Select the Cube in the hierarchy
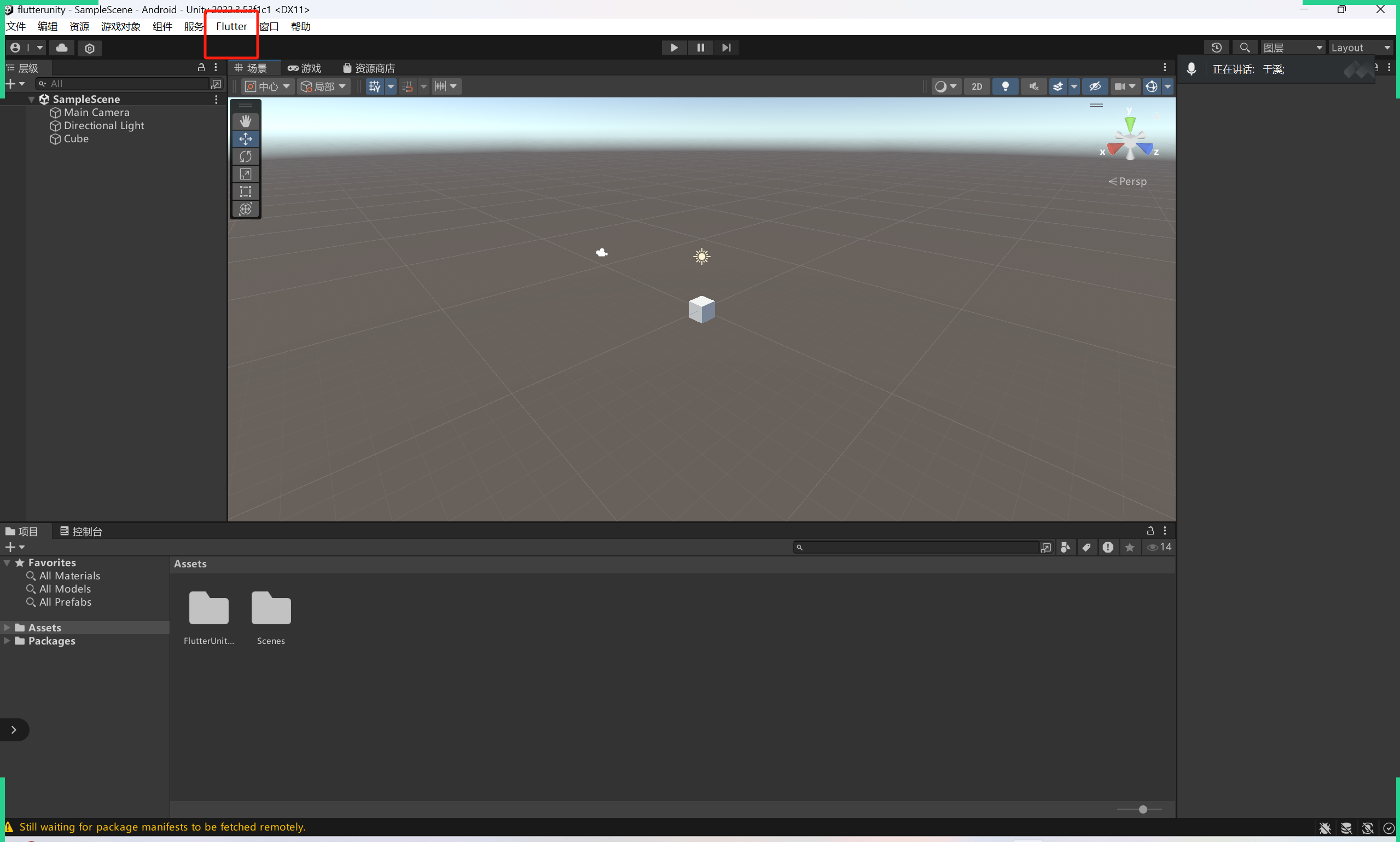The image size is (1400, 842). [x=75, y=139]
